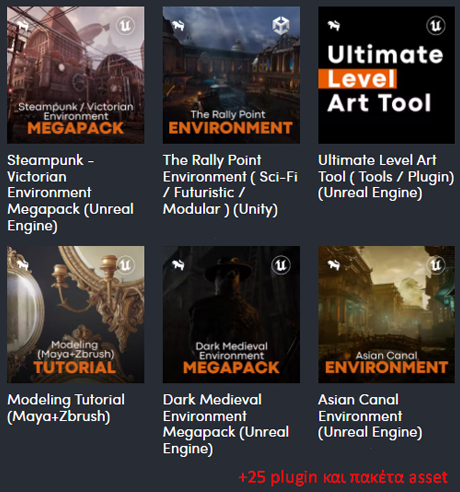Click publisher animal logo on Ultimate Level Art Tool
Image resolution: width=460 pixels, height=492 pixels.
(x=333, y=26)
